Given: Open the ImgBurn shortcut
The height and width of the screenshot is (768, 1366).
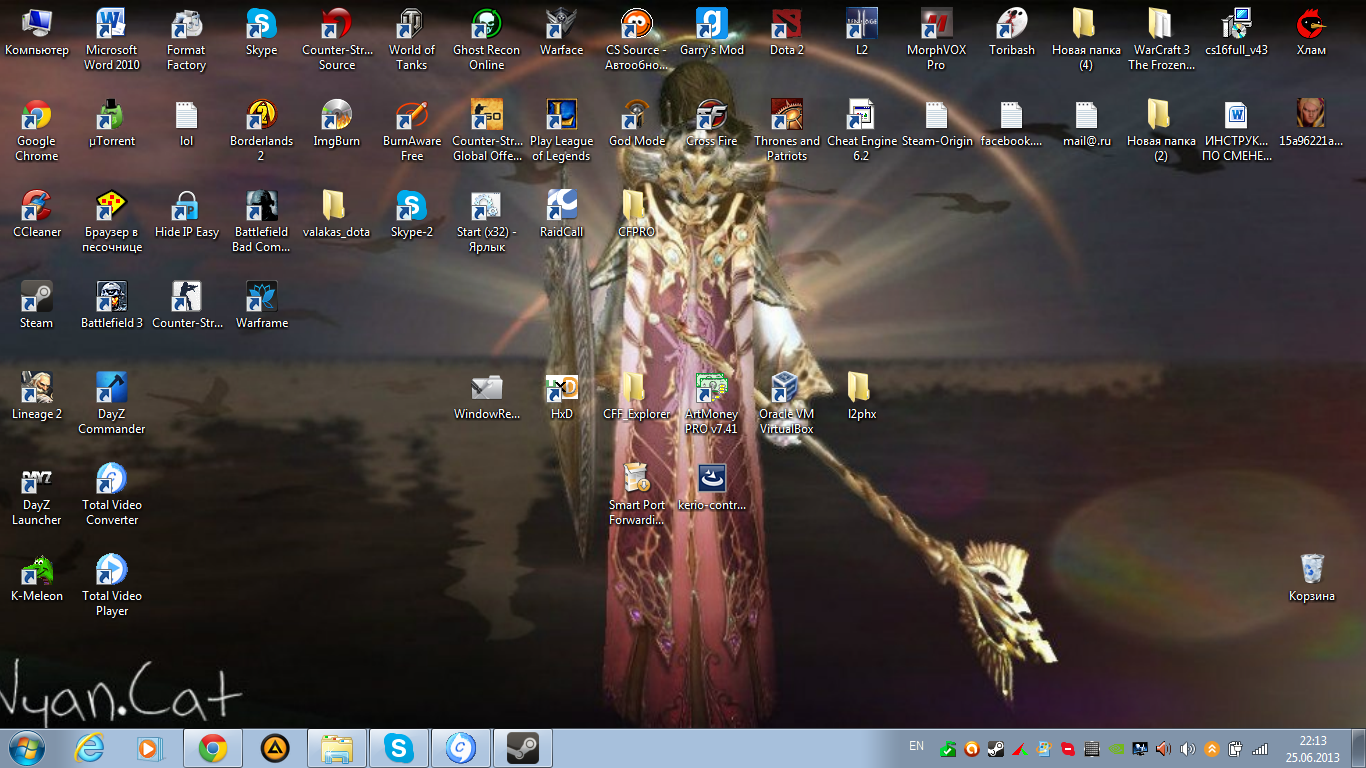Looking at the screenshot, I should coord(337,122).
